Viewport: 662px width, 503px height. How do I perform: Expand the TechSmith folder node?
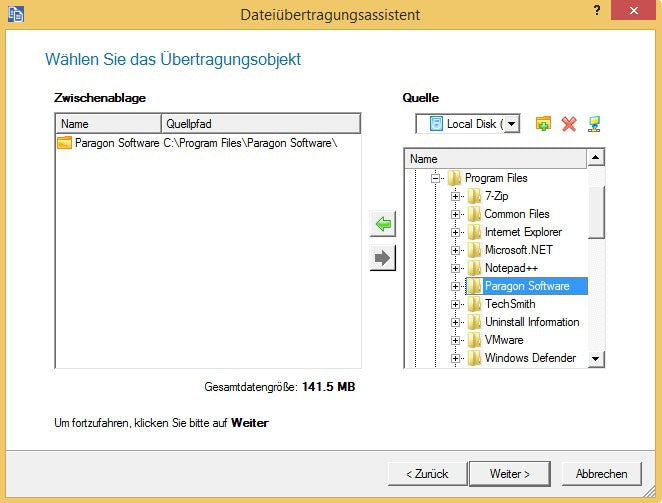pyautogui.click(x=455, y=304)
